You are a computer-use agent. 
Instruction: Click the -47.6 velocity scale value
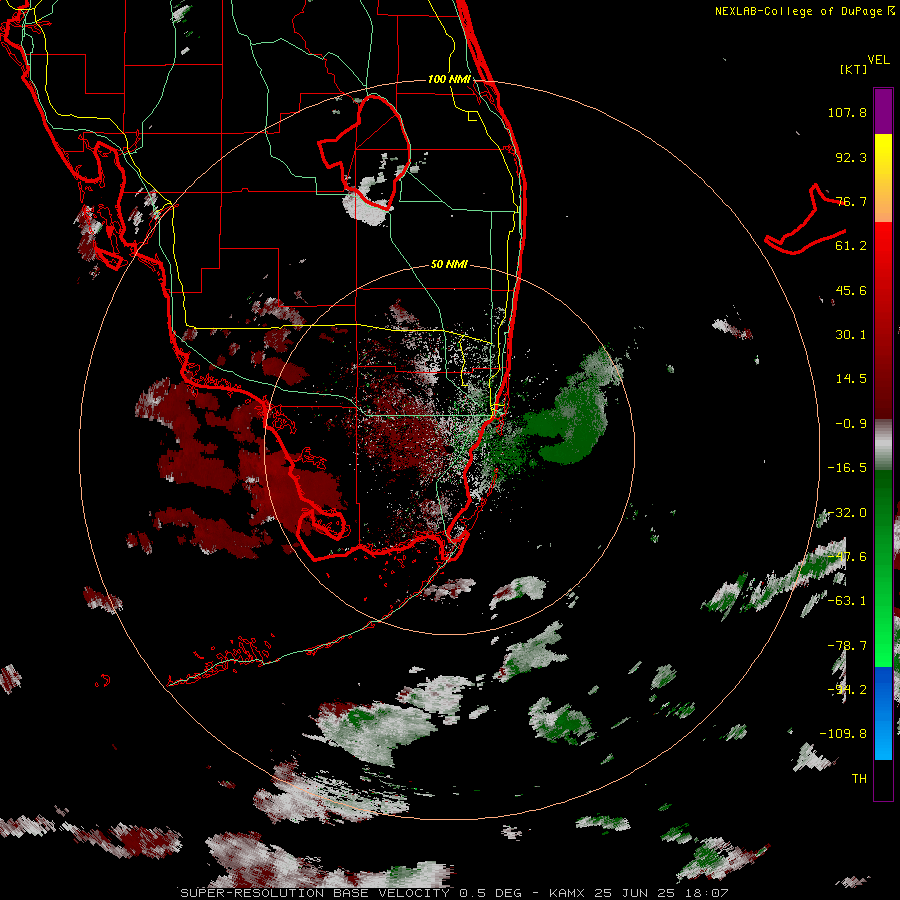(847, 557)
